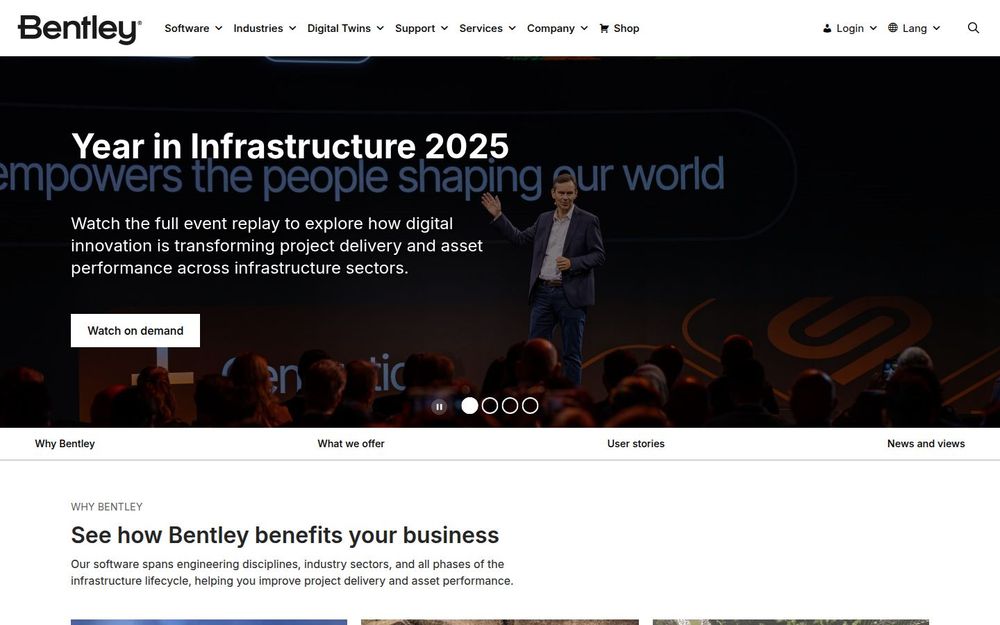
Task: Click the shopping cart icon
Action: pyautogui.click(x=603, y=28)
